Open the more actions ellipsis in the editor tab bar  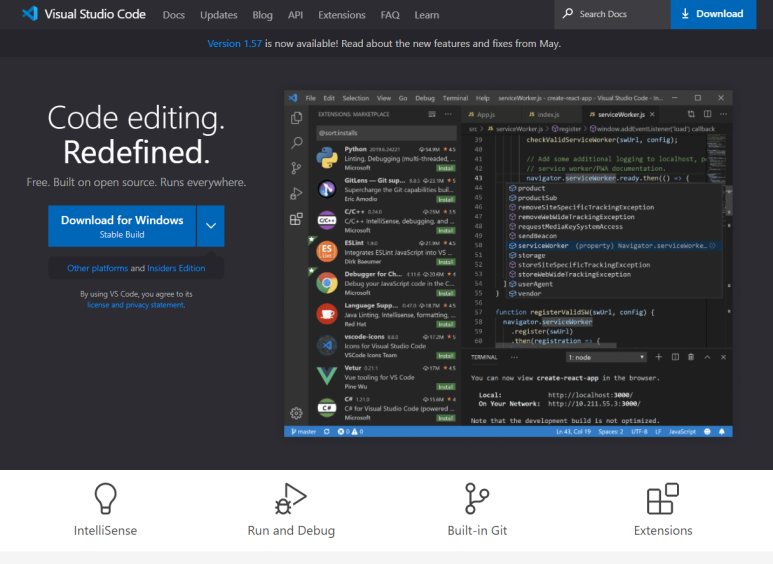pos(723,114)
